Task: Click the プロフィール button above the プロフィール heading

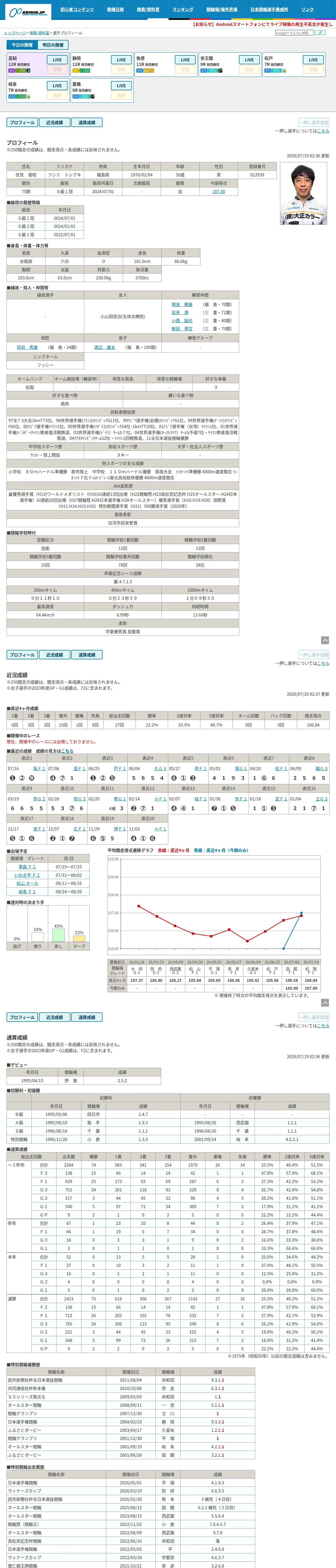Action: coord(22,122)
